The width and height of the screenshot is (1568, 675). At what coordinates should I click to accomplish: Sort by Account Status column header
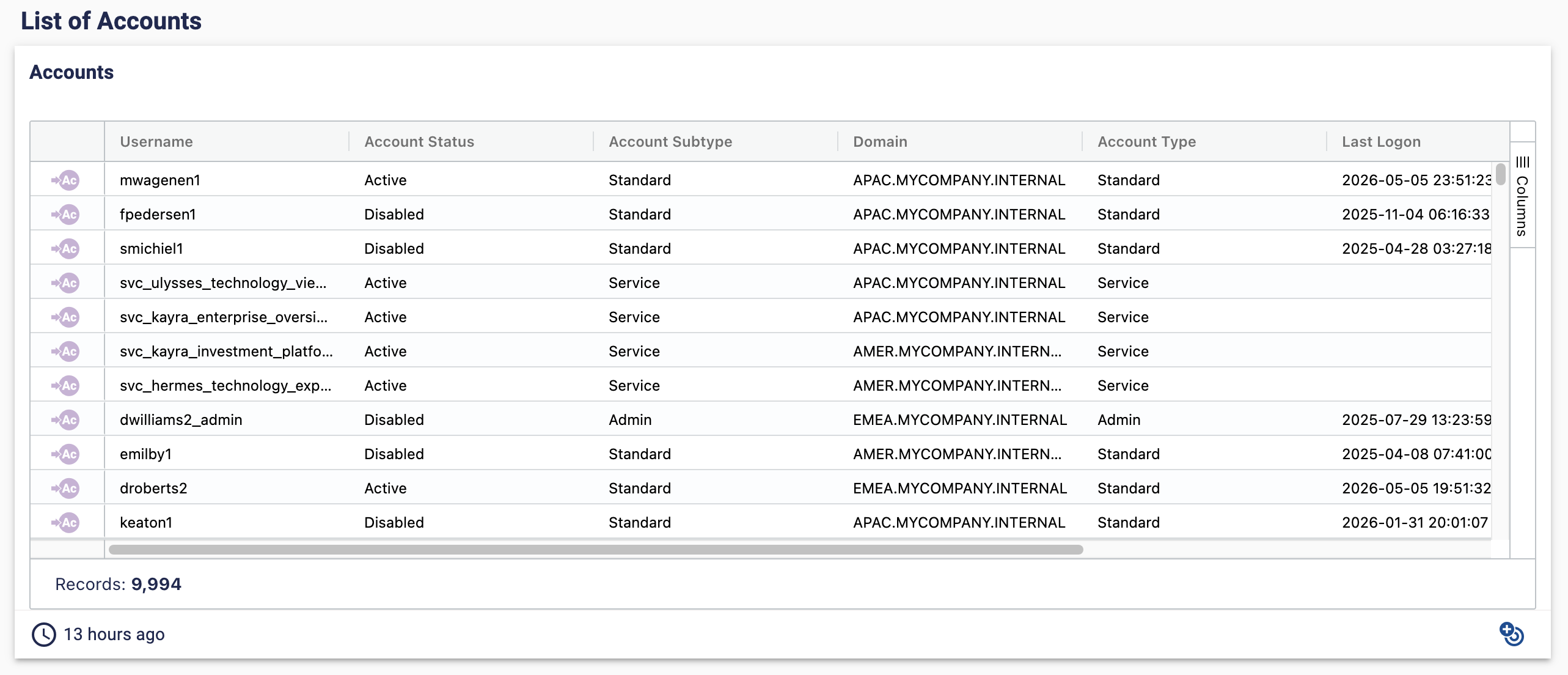click(x=419, y=142)
